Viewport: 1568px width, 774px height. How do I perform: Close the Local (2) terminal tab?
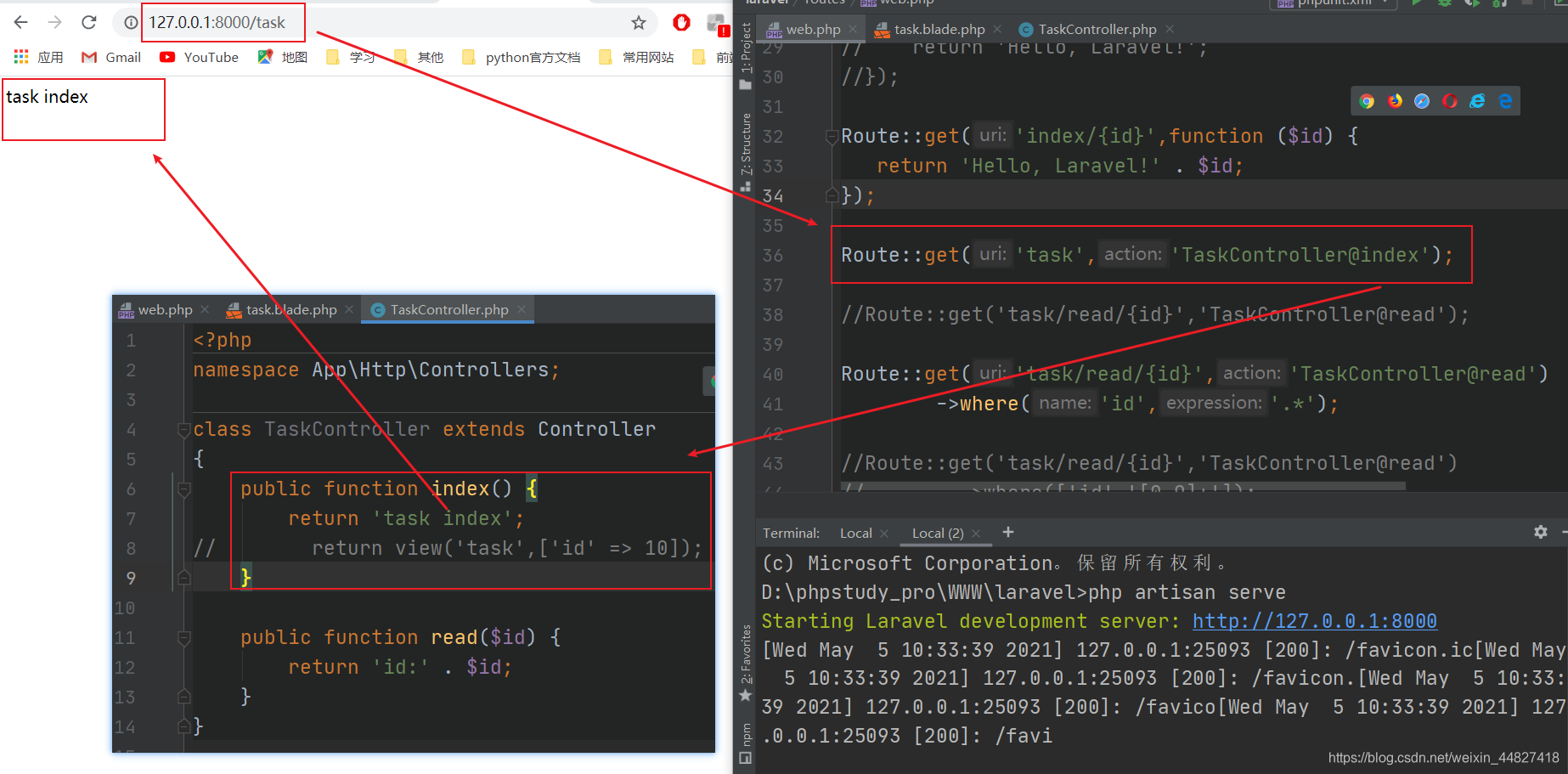pos(976,533)
